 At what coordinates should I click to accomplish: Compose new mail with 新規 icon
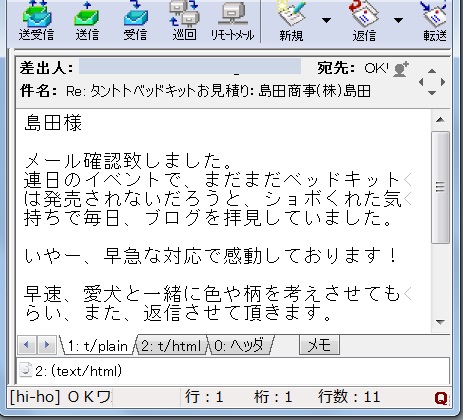pos(291,21)
